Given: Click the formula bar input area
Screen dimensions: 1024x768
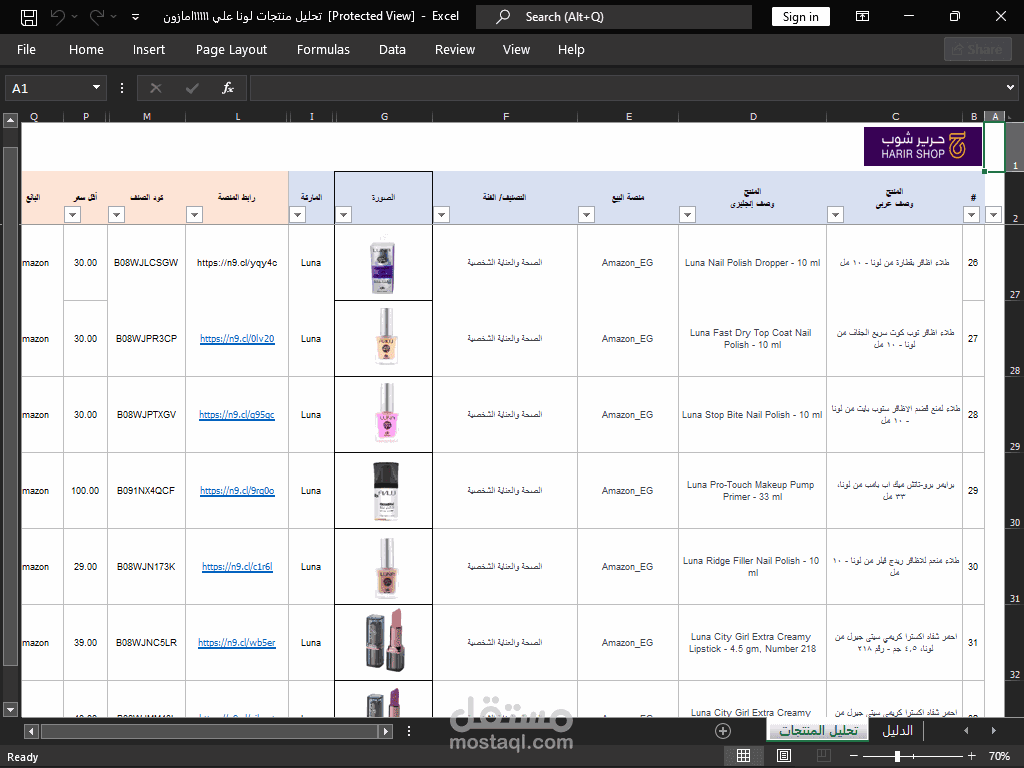Looking at the screenshot, I should point(627,88).
